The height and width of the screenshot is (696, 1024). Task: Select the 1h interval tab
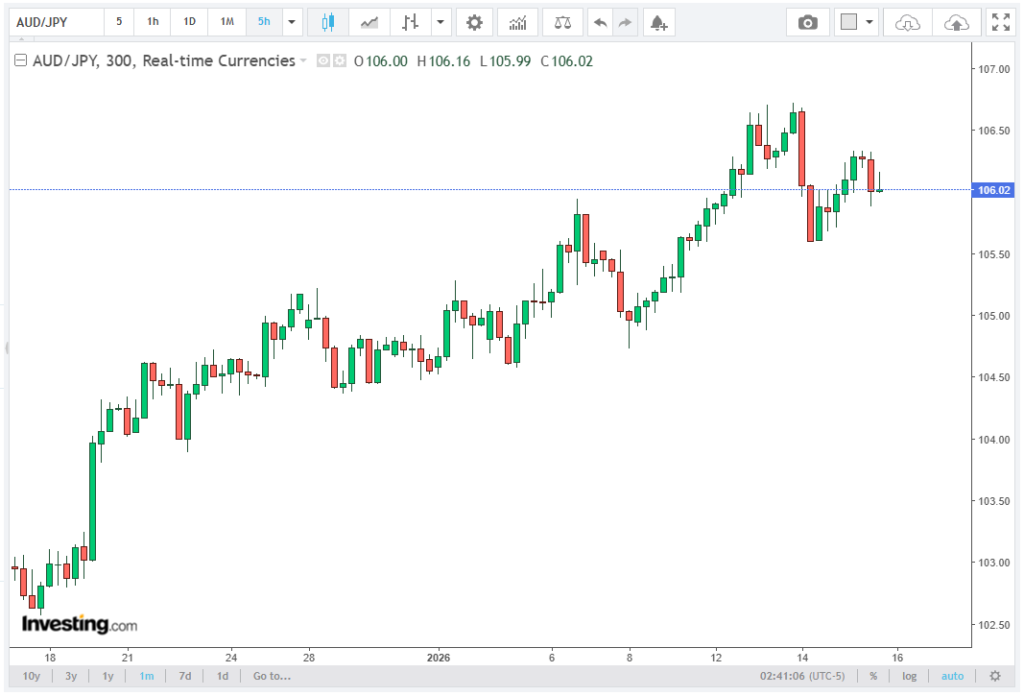click(x=153, y=22)
